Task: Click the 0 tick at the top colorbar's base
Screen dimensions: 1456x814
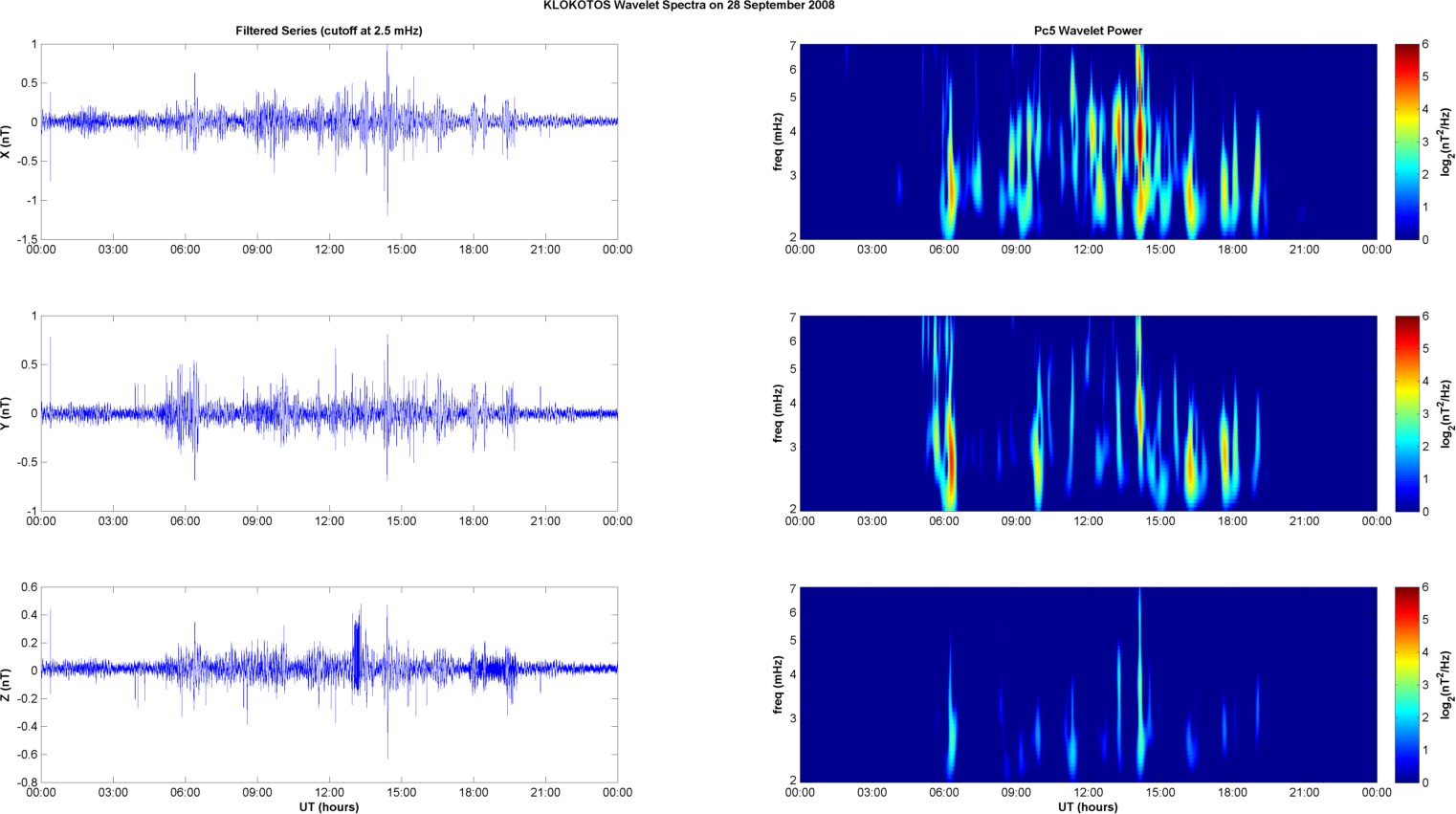Action: (1425, 239)
